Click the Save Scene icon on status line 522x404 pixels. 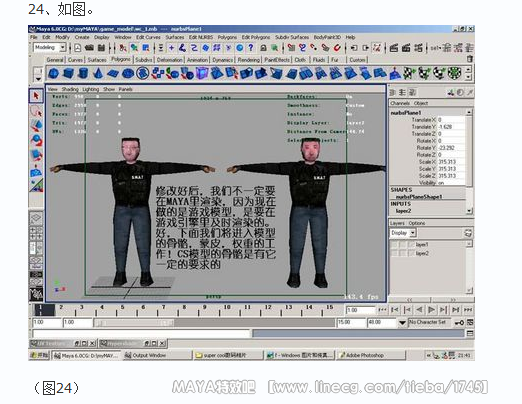coord(101,48)
